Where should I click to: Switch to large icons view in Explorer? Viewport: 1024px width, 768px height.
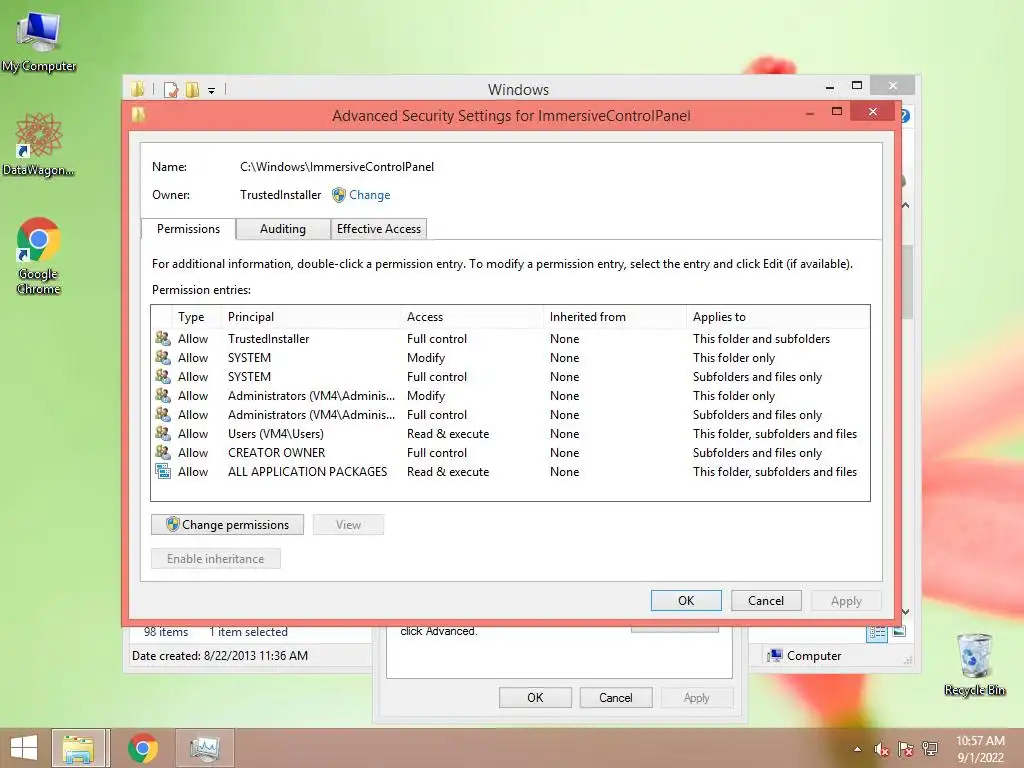pyautogui.click(x=899, y=632)
